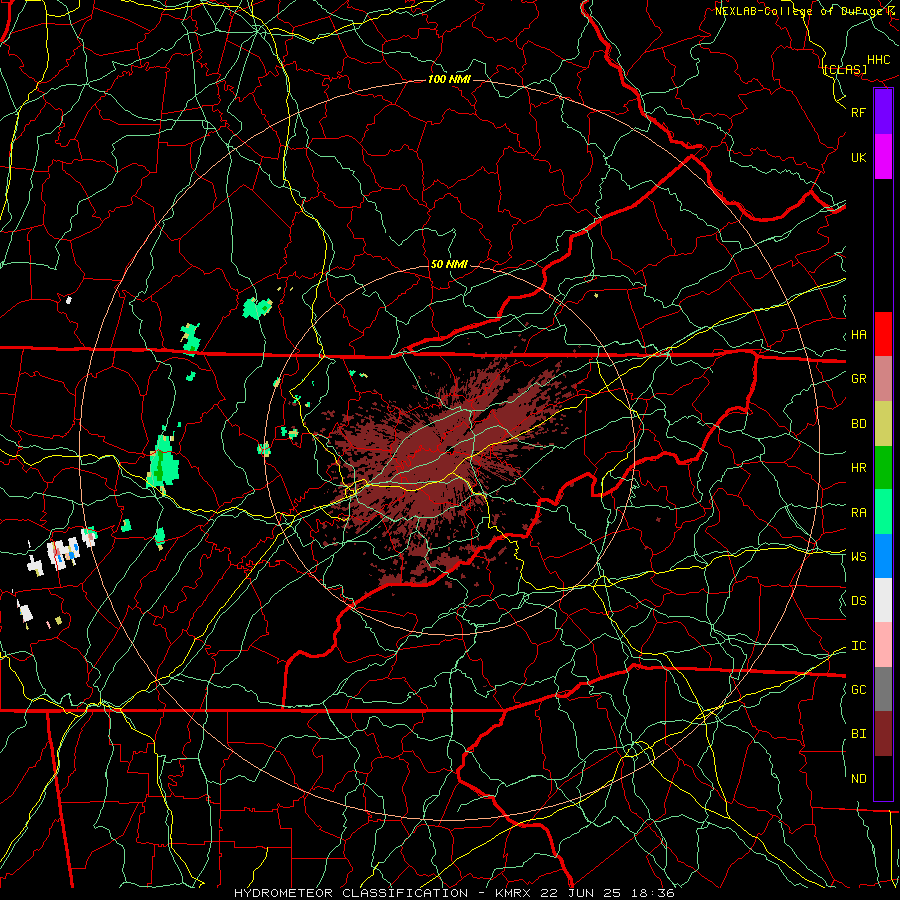Click the GC legend label
The height and width of the screenshot is (900, 900).
(859, 690)
